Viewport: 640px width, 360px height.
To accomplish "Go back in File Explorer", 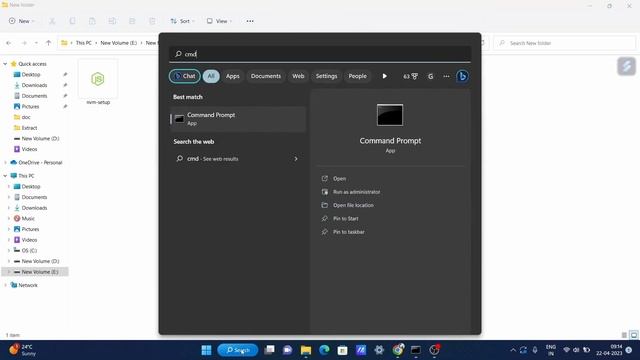I will pyautogui.click(x=9, y=43).
